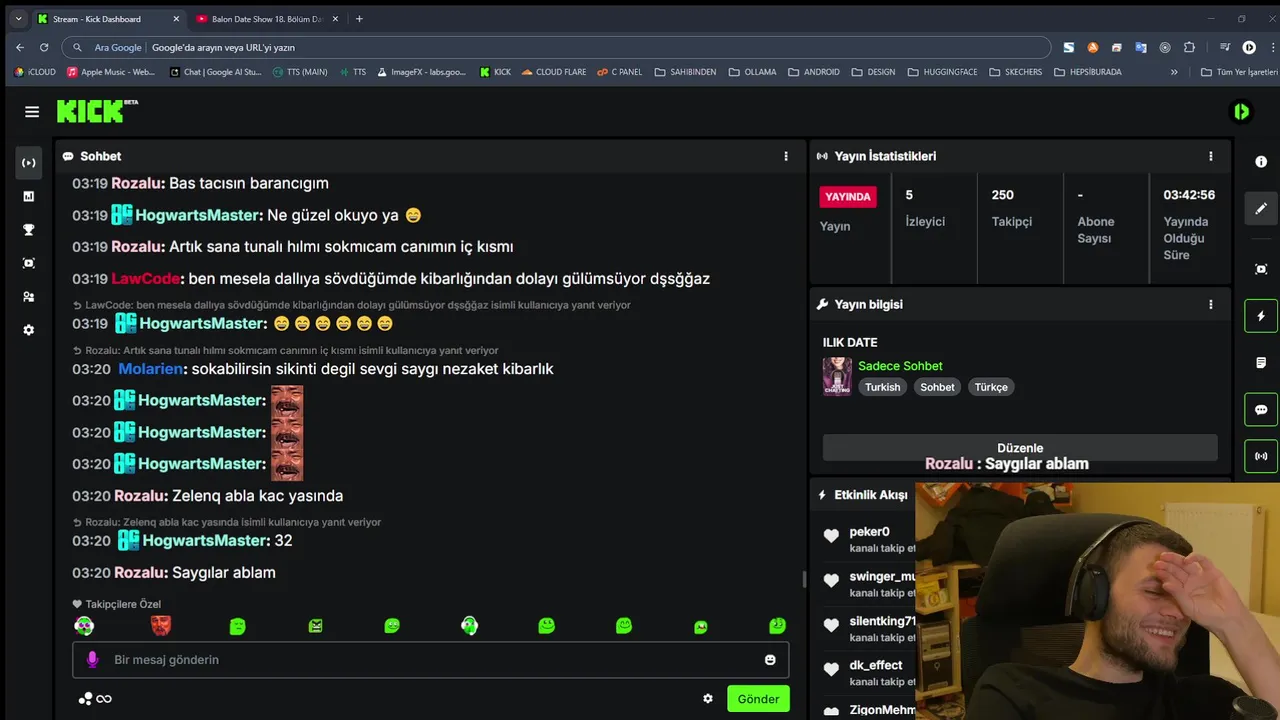Open the trophy achievements icon in left sidebar
Screen dimensions: 1280x720
[x=28, y=230]
